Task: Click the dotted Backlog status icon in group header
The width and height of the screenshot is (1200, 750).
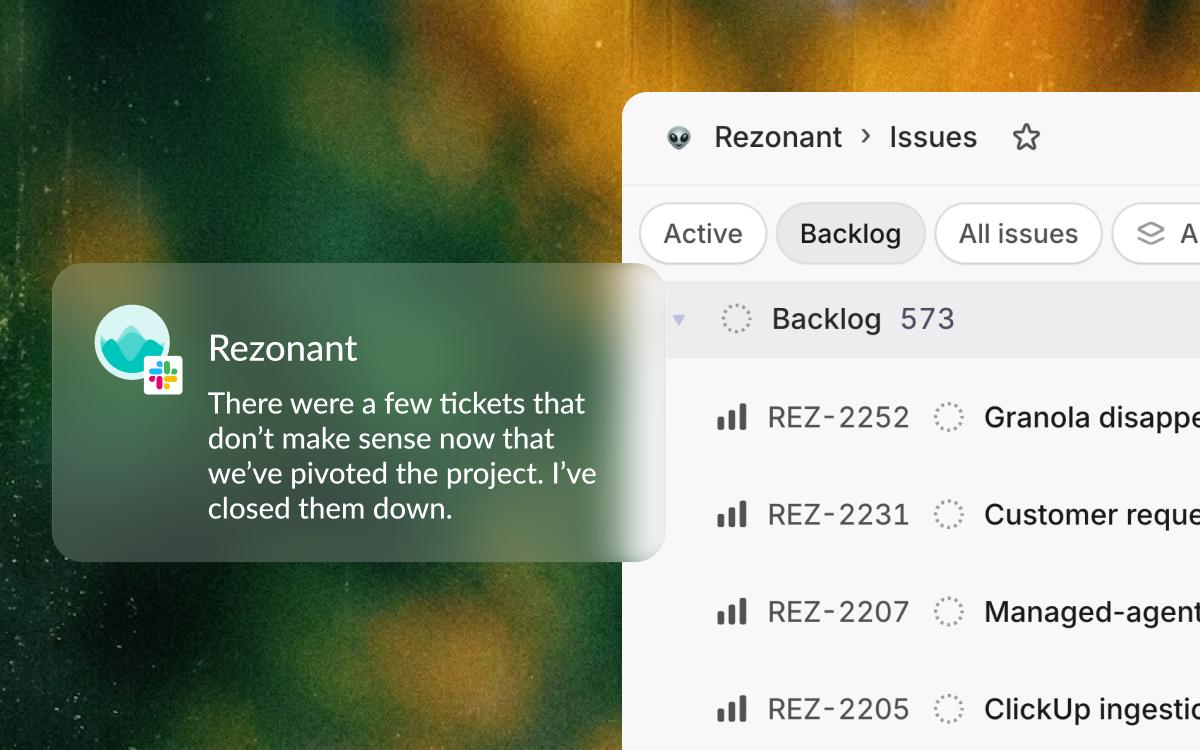Action: pos(736,319)
